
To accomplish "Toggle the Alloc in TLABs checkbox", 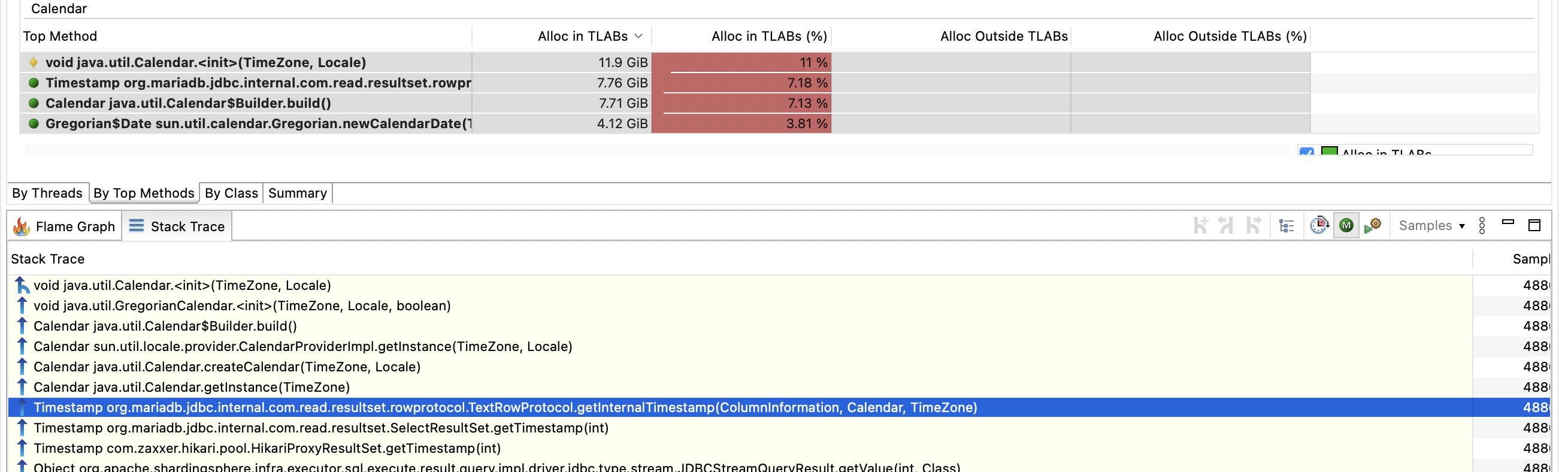I will [1306, 152].
